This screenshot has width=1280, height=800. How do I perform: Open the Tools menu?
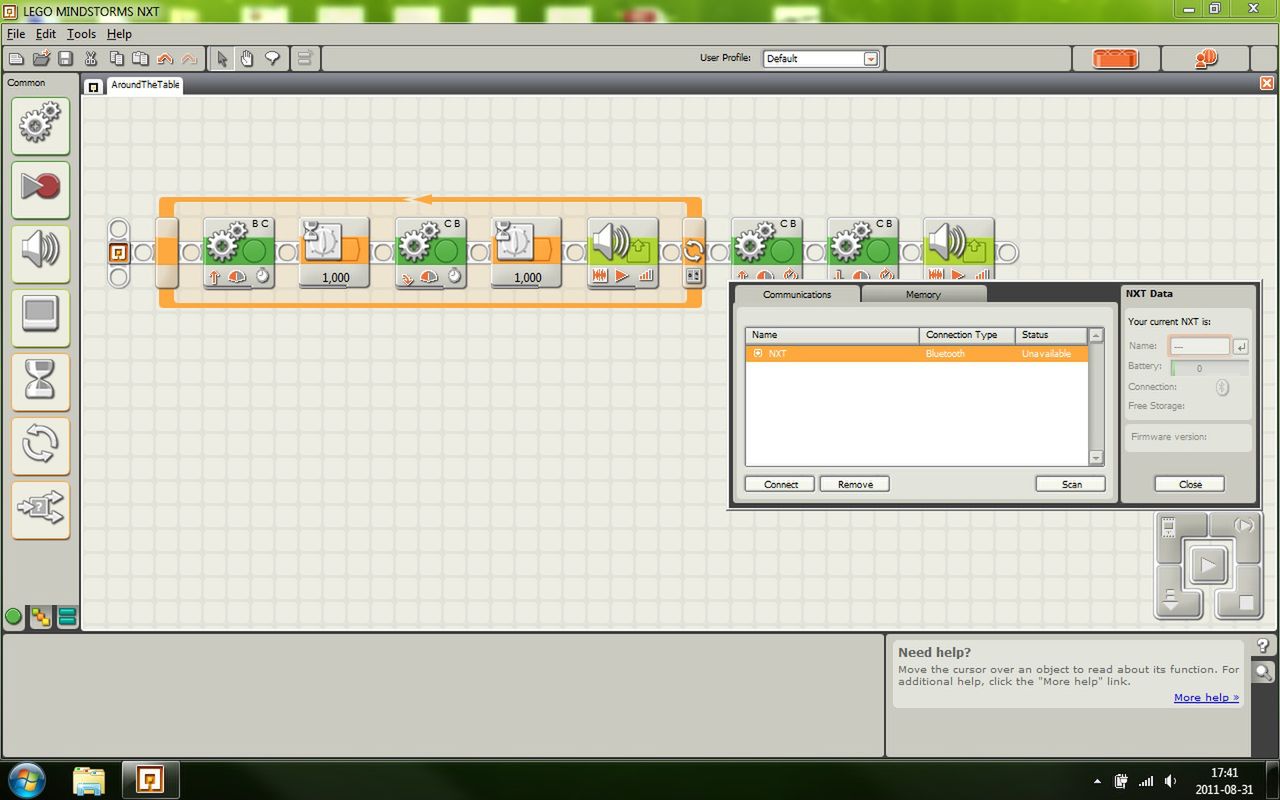point(82,34)
